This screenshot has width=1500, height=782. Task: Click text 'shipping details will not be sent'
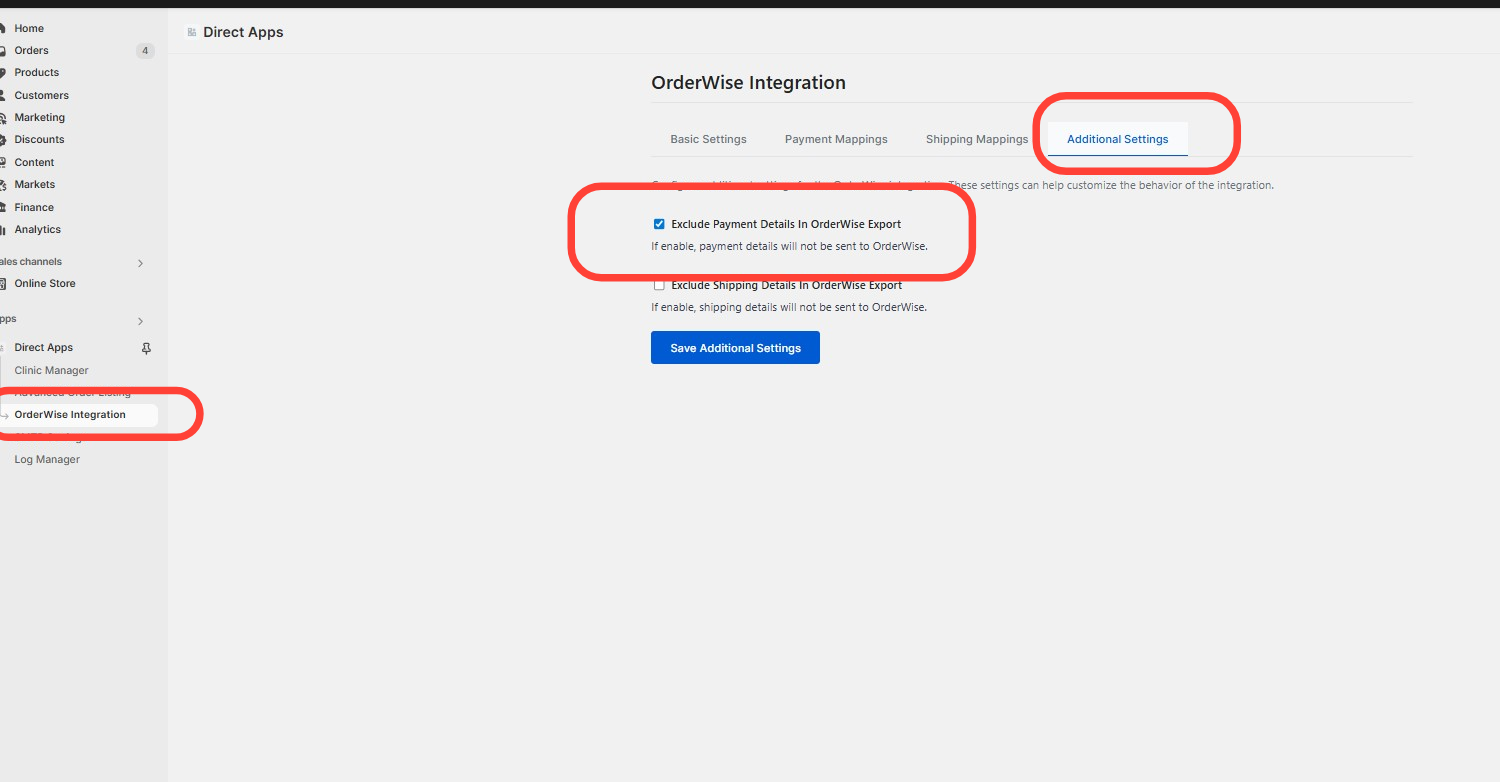(x=780, y=307)
